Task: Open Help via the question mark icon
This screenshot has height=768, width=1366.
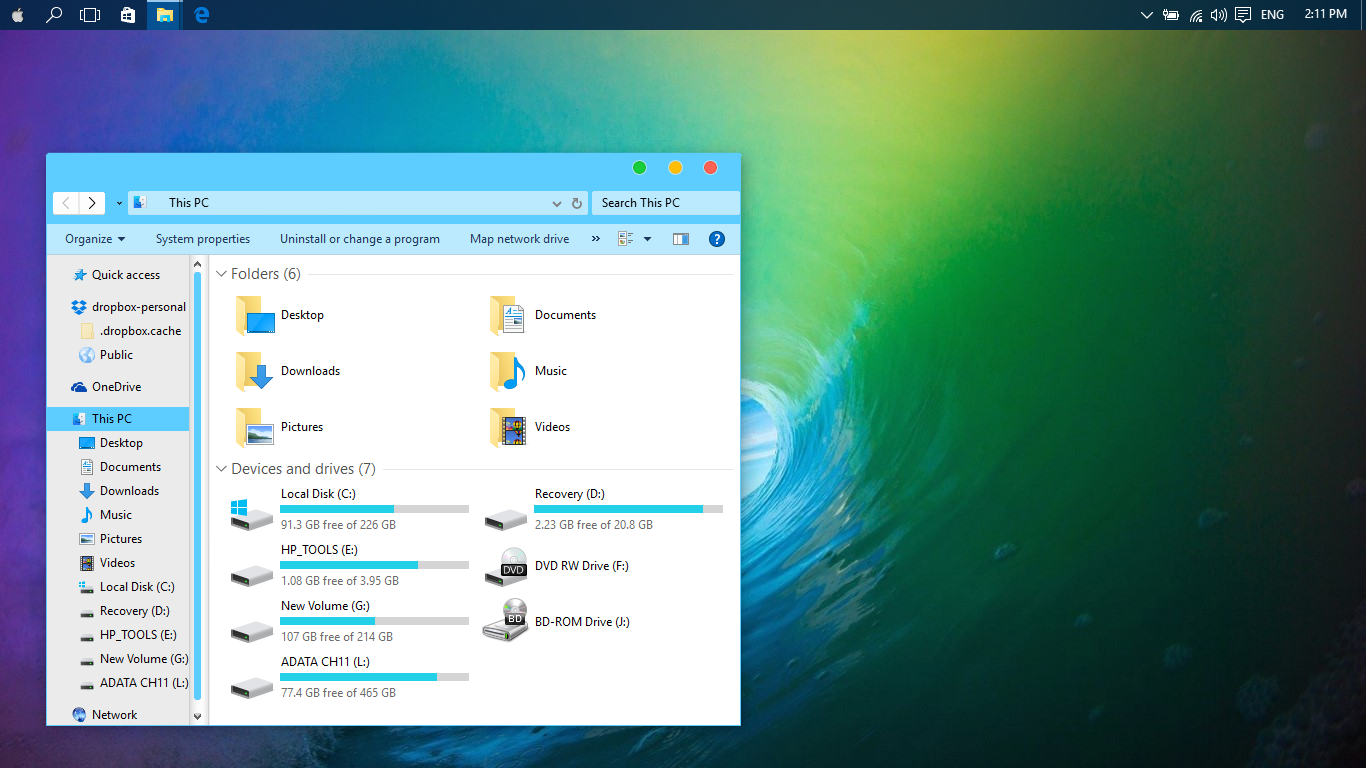Action: pos(717,238)
